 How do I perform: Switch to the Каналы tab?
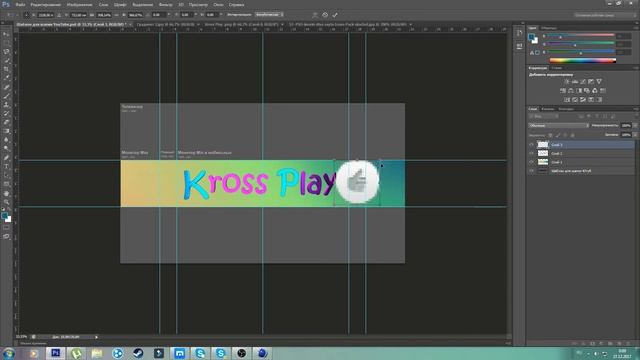pyautogui.click(x=548, y=109)
